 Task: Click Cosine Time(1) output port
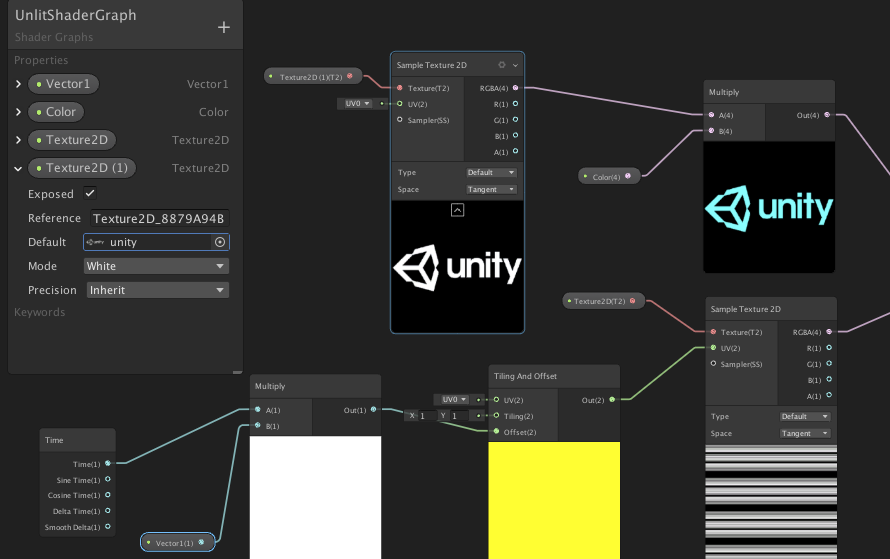[x=108, y=495]
